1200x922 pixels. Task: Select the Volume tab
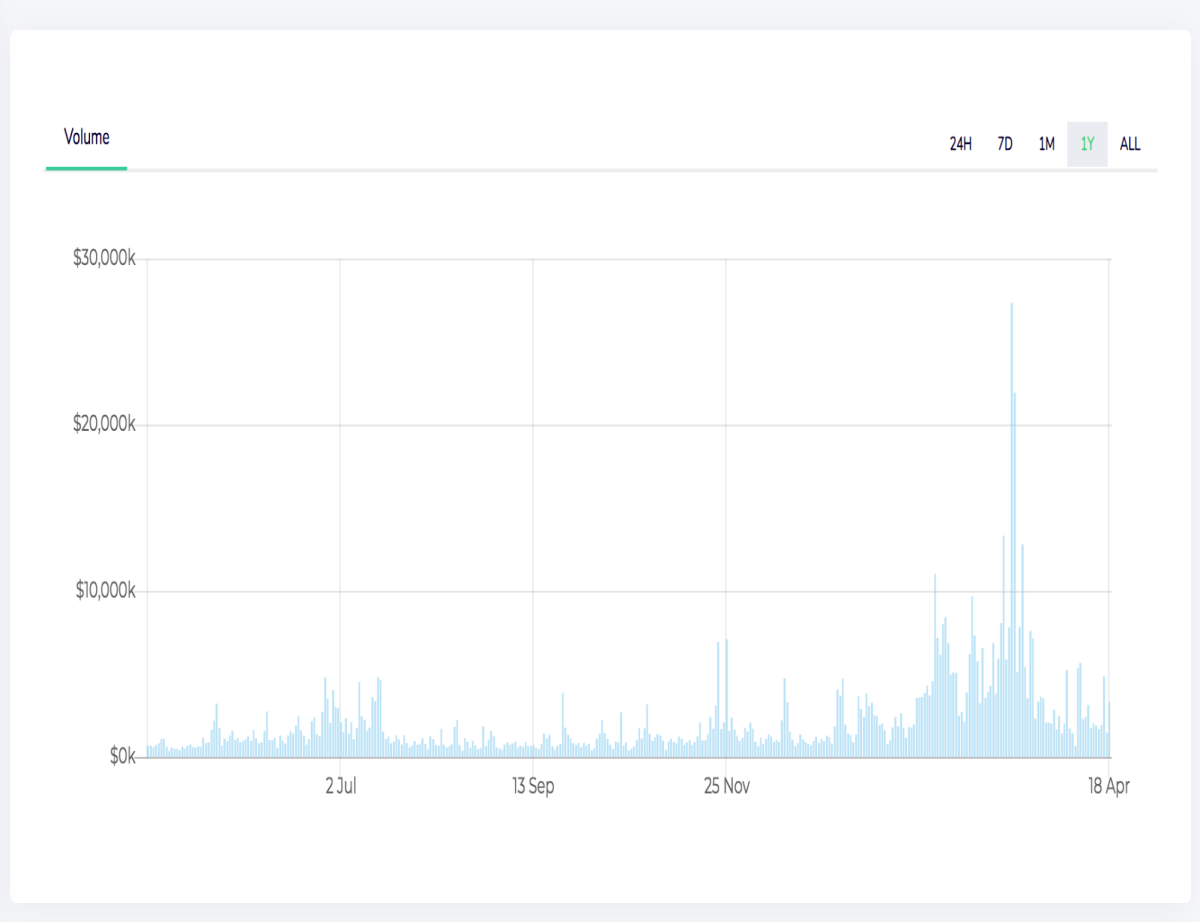click(x=87, y=138)
